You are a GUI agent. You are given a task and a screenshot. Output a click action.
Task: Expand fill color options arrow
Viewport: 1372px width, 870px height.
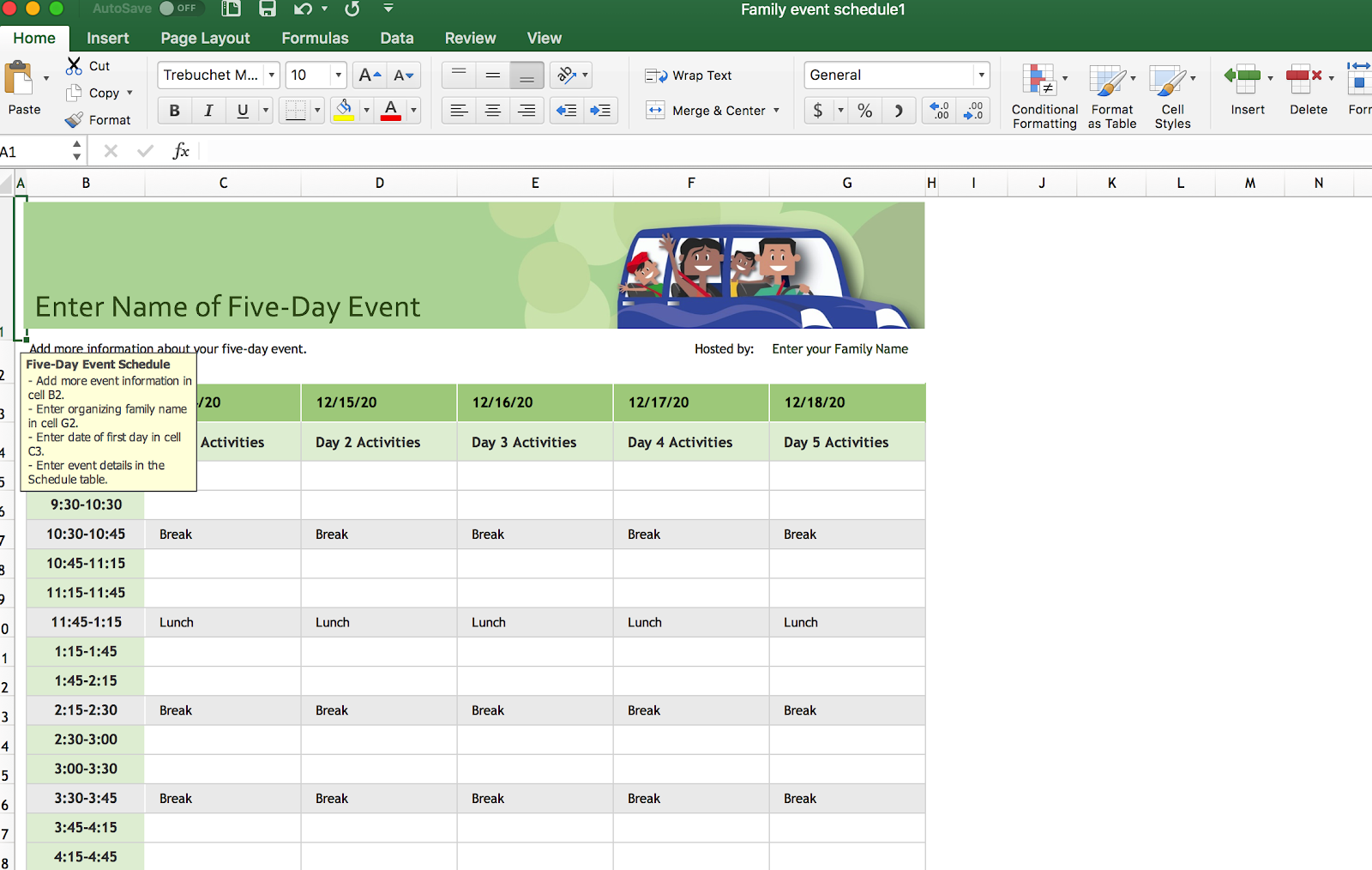[x=366, y=111]
